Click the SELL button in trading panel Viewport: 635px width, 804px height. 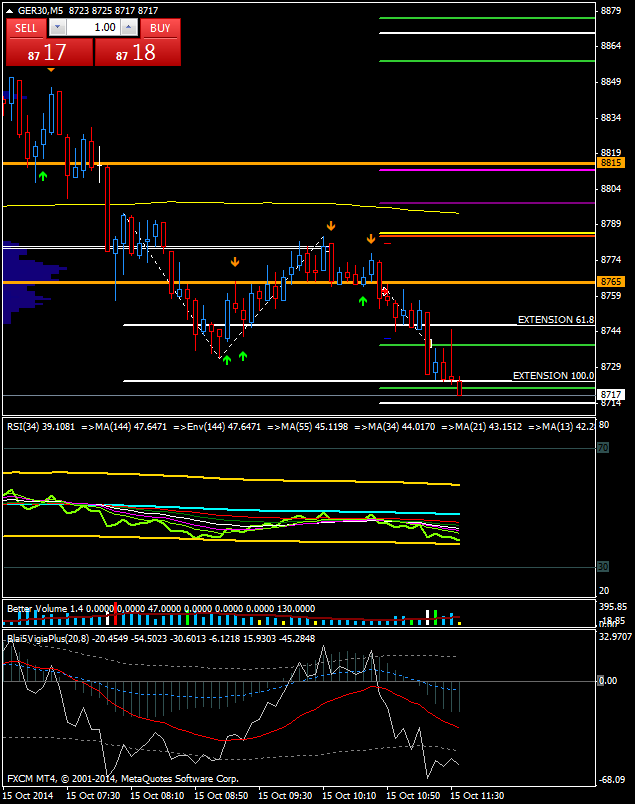(x=26, y=28)
